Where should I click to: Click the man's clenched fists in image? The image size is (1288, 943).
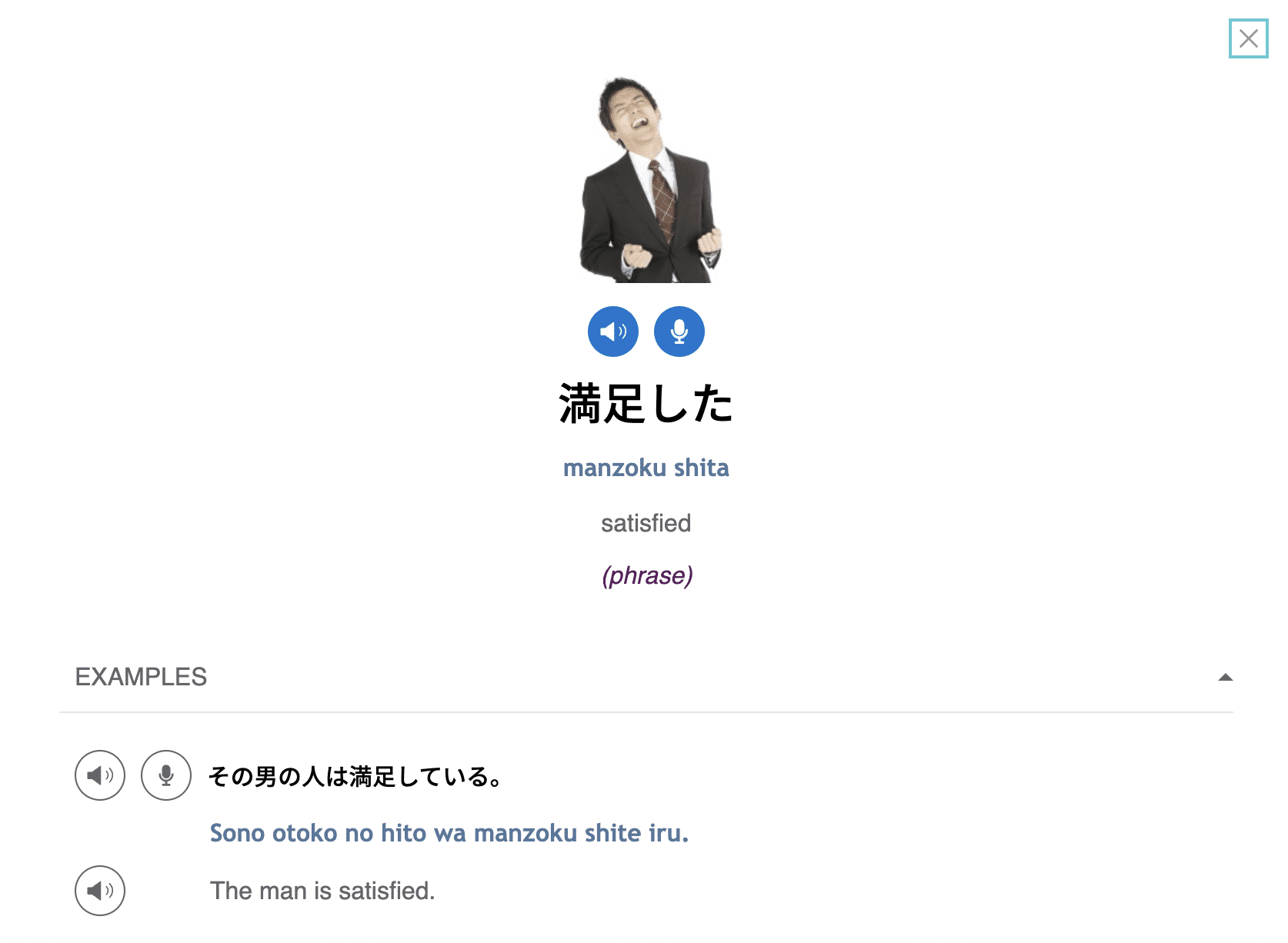[x=672, y=249]
